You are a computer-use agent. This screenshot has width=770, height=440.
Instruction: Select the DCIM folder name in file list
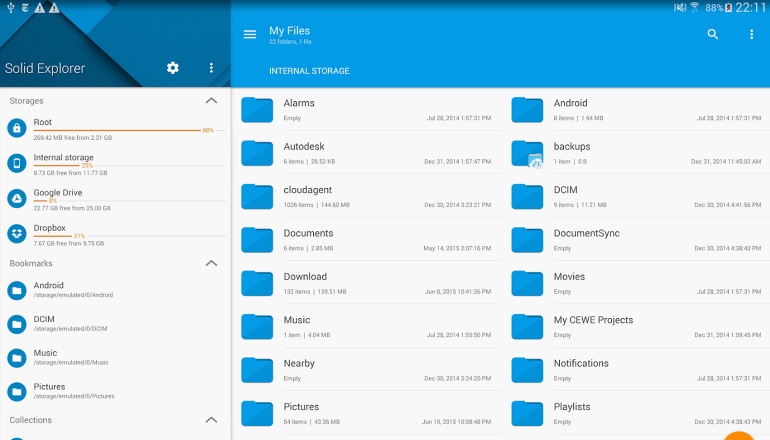click(565, 190)
